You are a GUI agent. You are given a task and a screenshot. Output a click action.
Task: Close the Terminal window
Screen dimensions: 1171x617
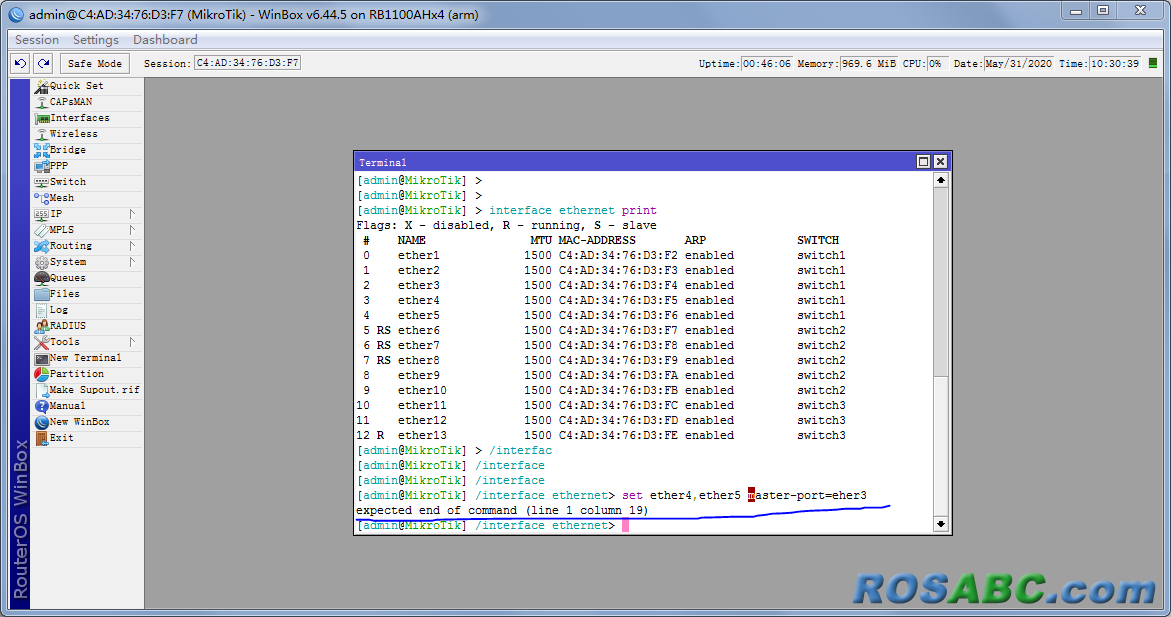click(x=940, y=161)
